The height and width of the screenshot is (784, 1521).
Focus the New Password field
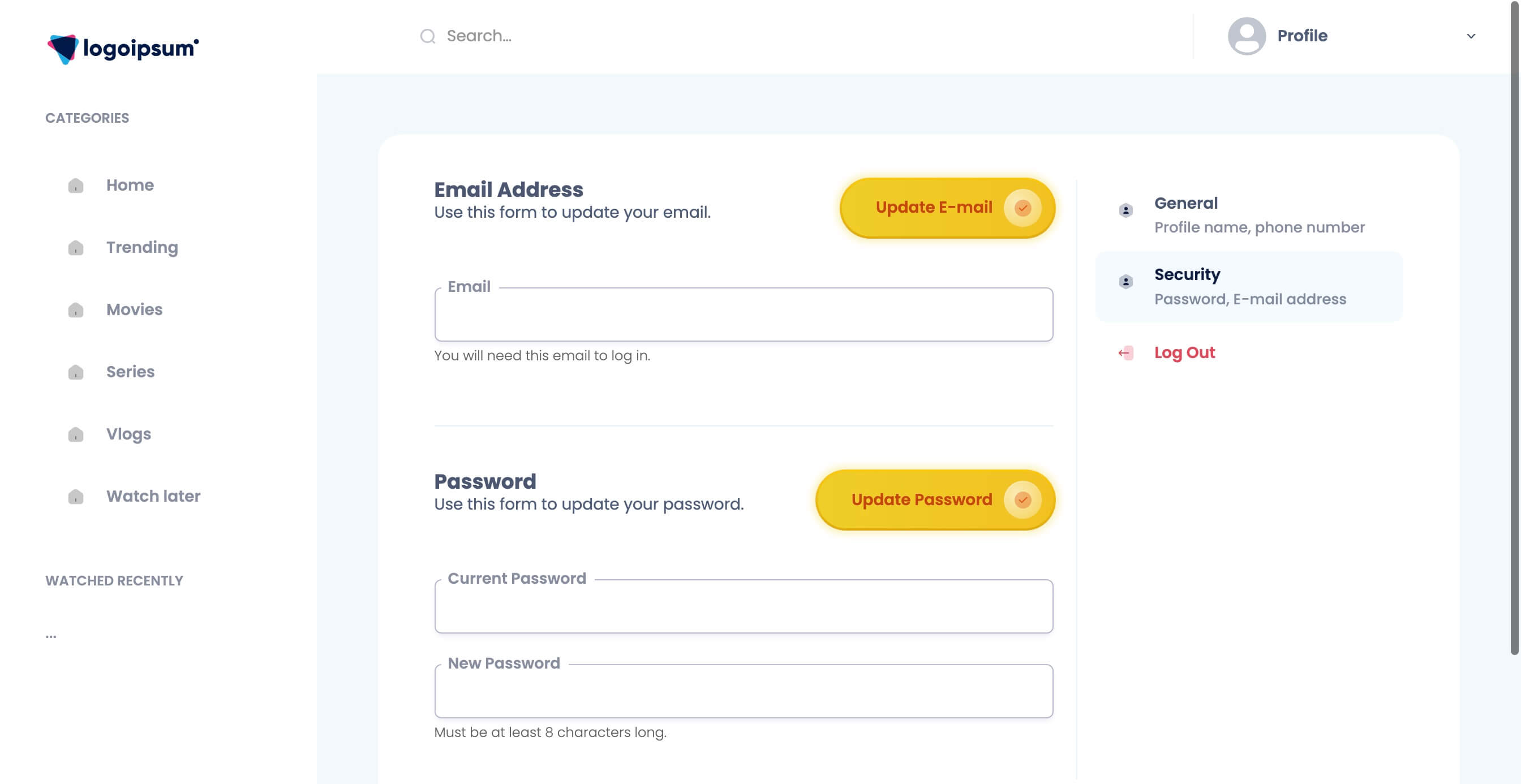[744, 691]
